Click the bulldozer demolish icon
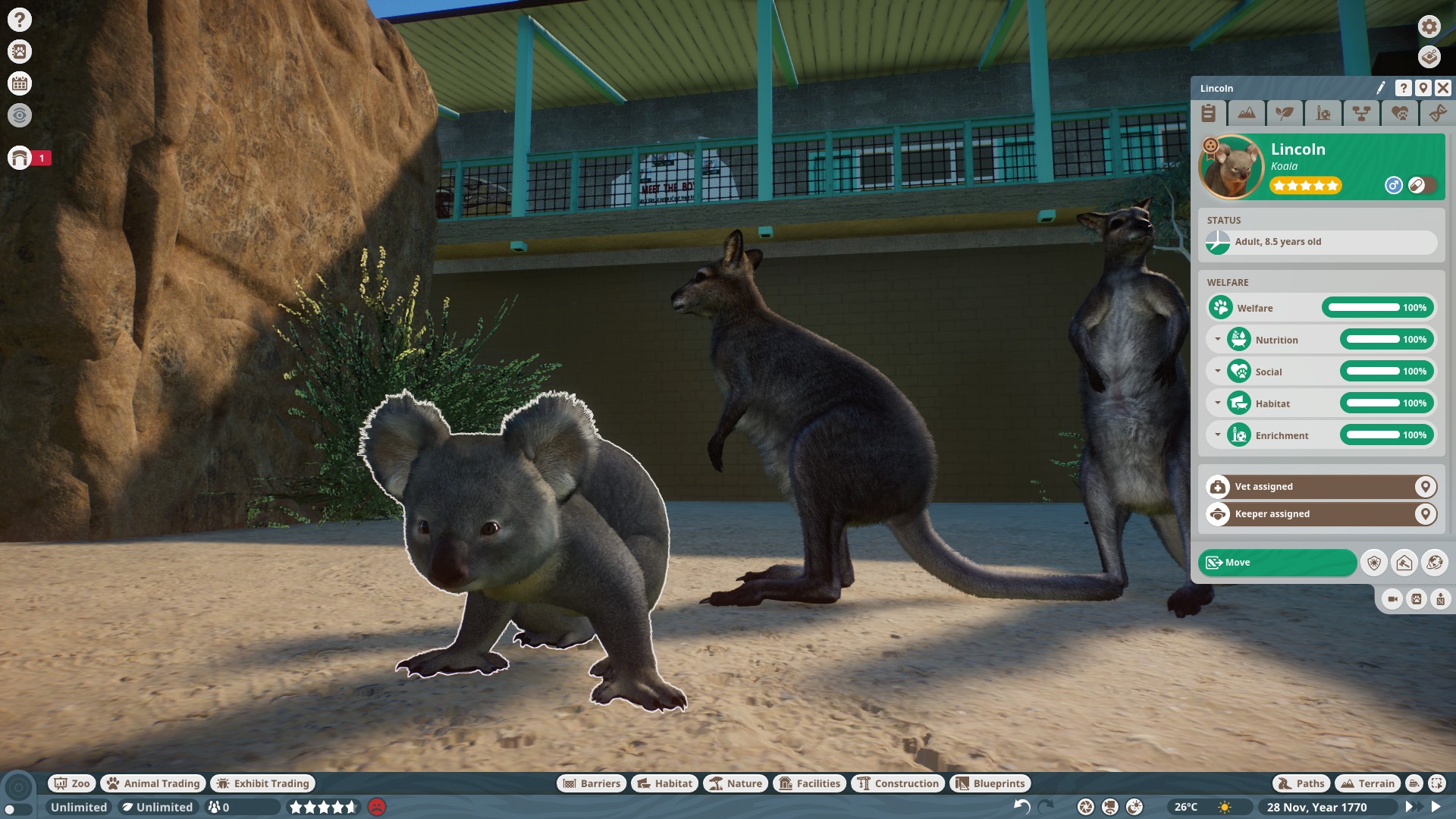 coord(1414,783)
